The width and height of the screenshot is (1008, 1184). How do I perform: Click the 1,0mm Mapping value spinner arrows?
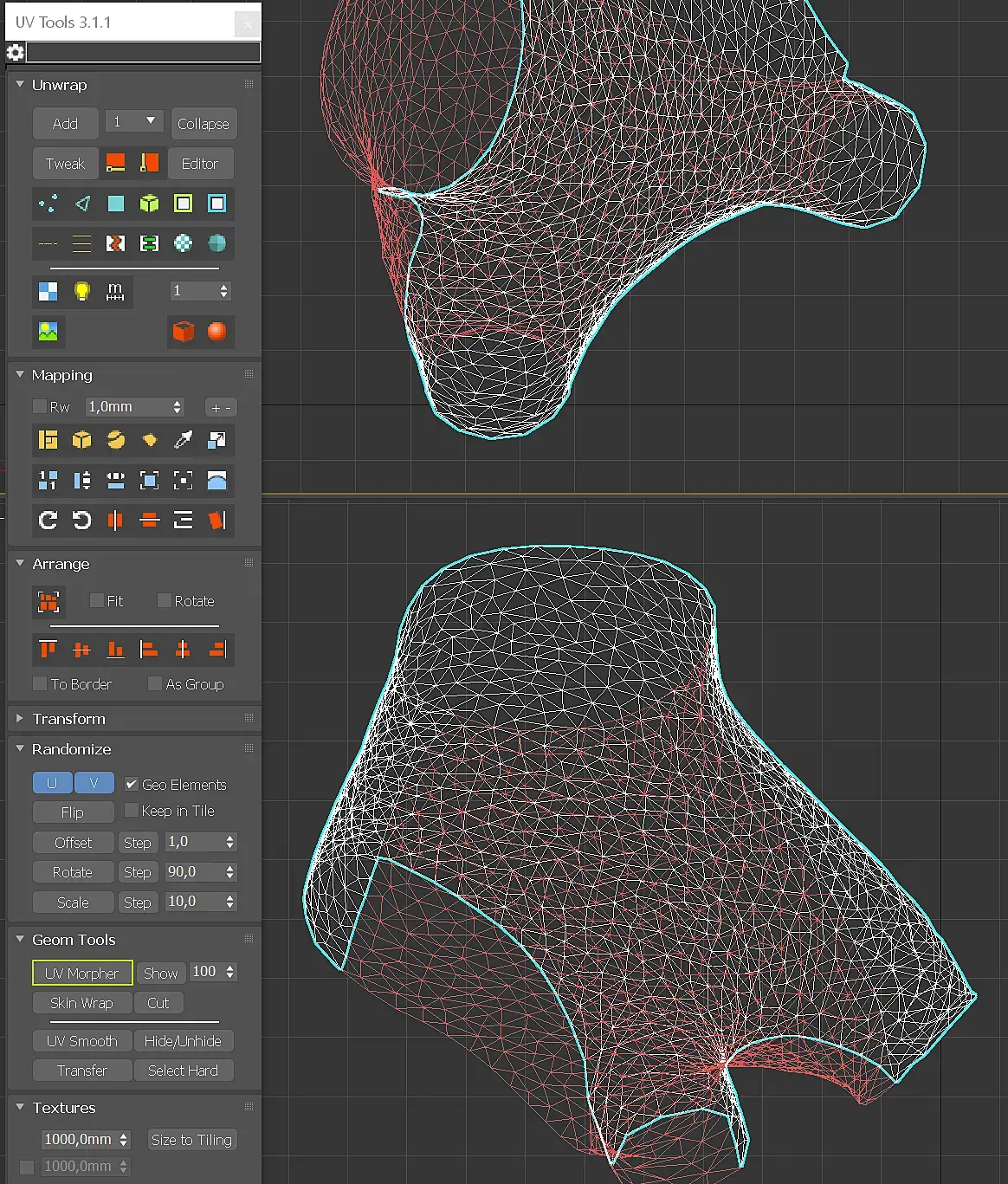pyautogui.click(x=178, y=407)
